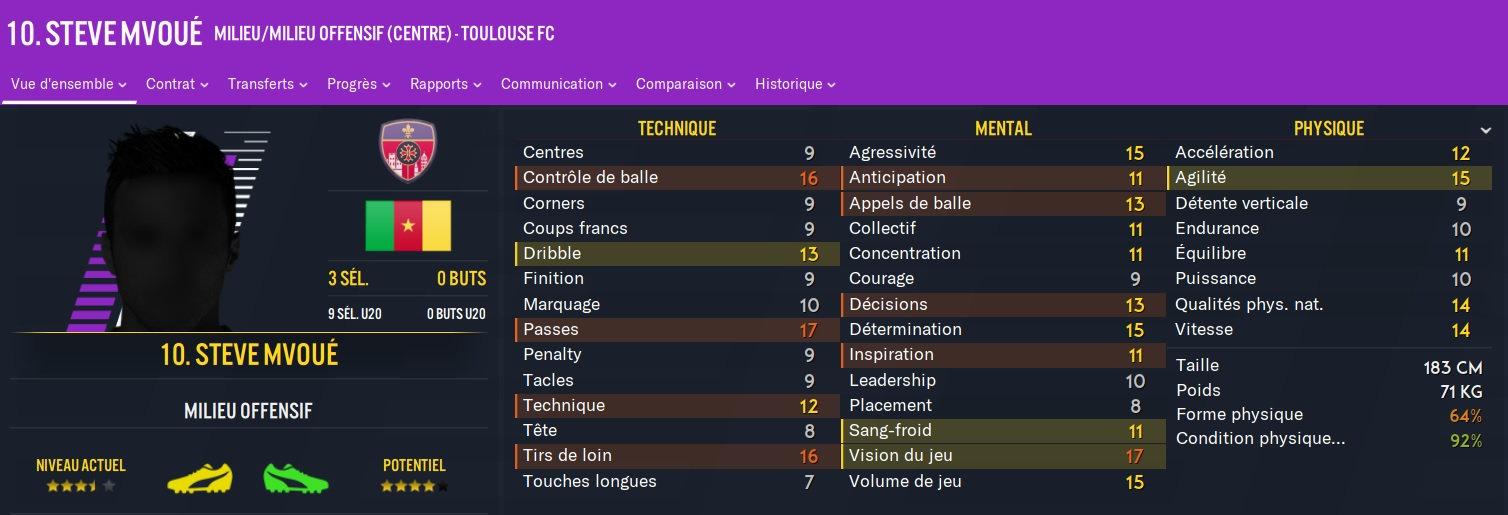Click the potential ability star rating
The image size is (1508, 515).
coord(414,487)
